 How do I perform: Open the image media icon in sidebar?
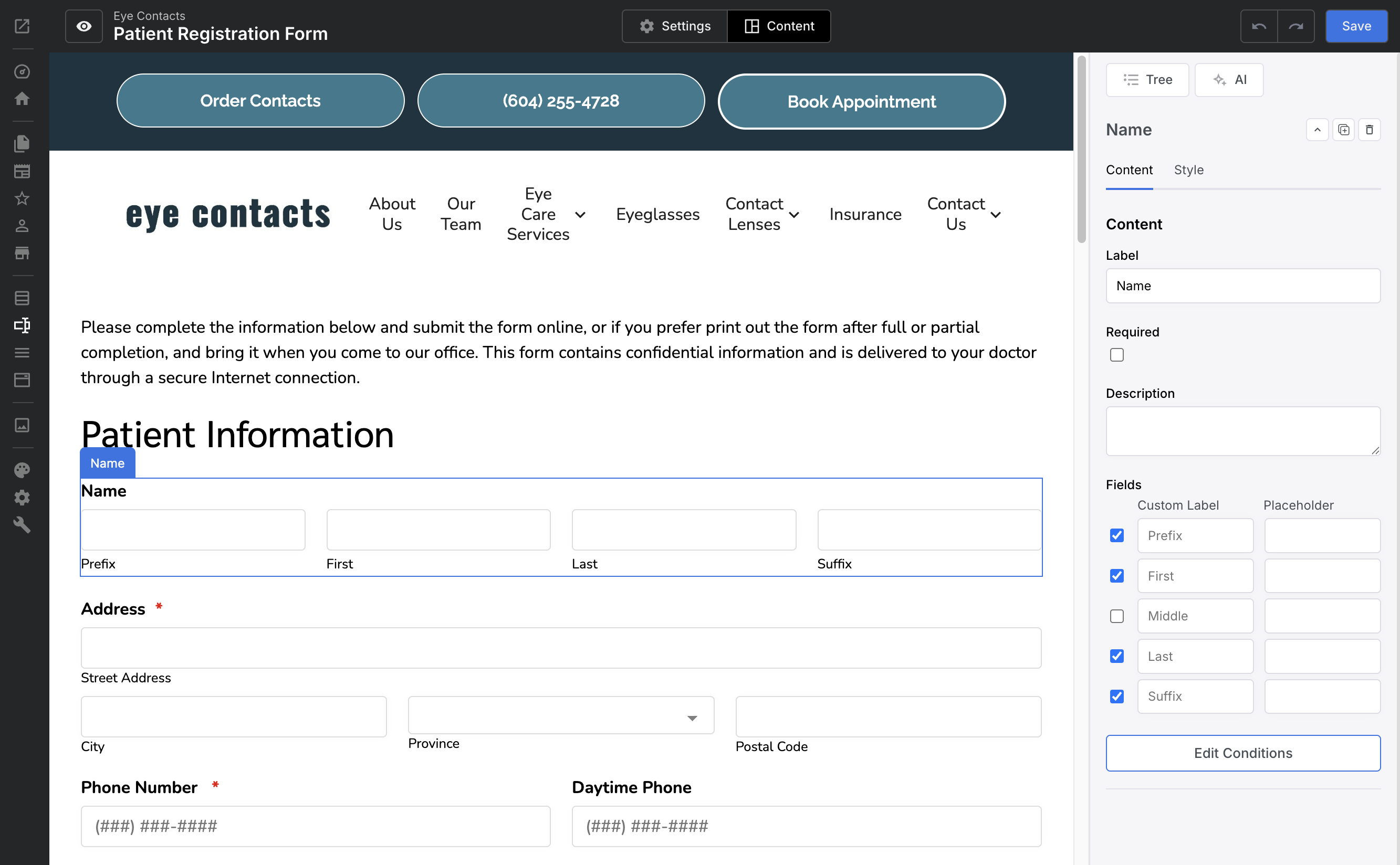[x=22, y=425]
